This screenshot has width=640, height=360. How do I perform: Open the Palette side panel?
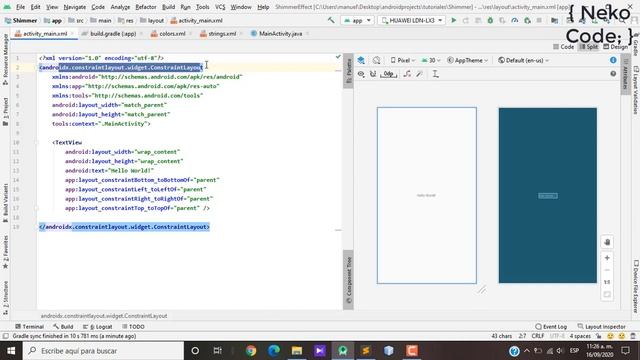[x=349, y=71]
